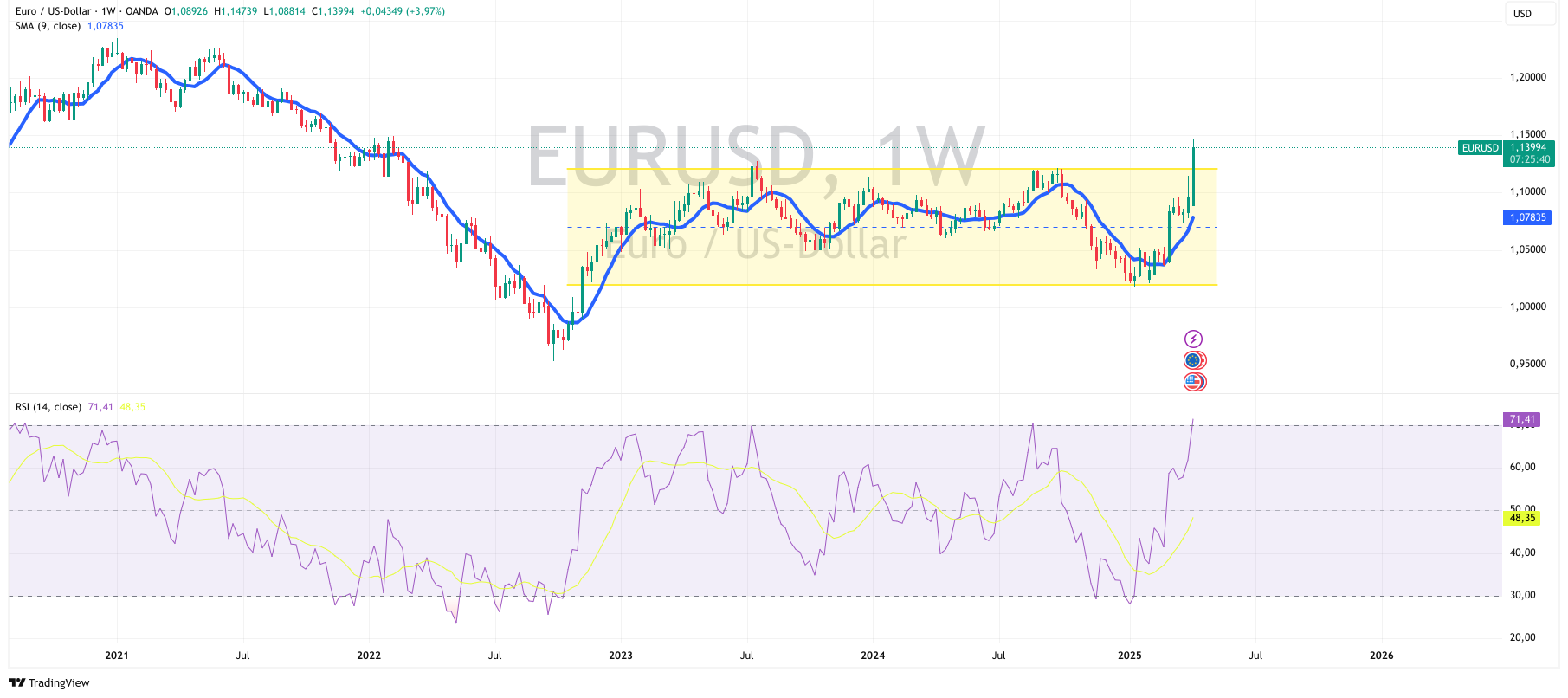The image size is (1568, 698).
Task: Click the open value O1,08926
Action: (x=186, y=11)
